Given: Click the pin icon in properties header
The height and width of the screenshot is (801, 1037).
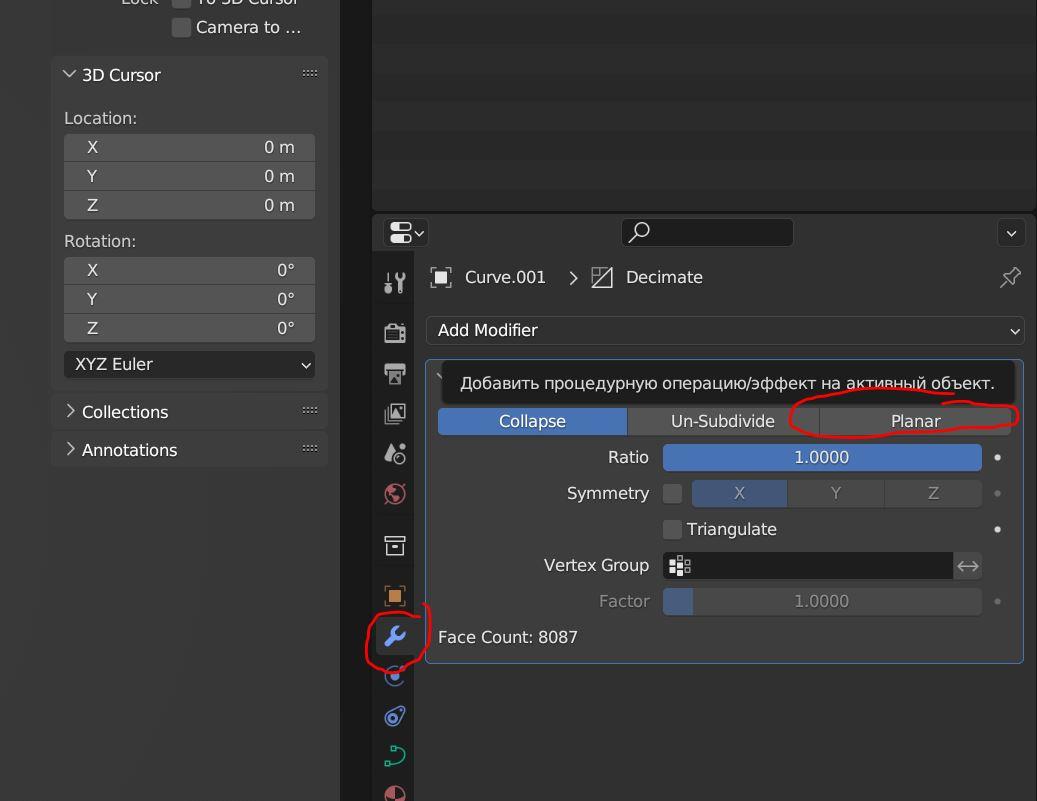Looking at the screenshot, I should [1010, 277].
